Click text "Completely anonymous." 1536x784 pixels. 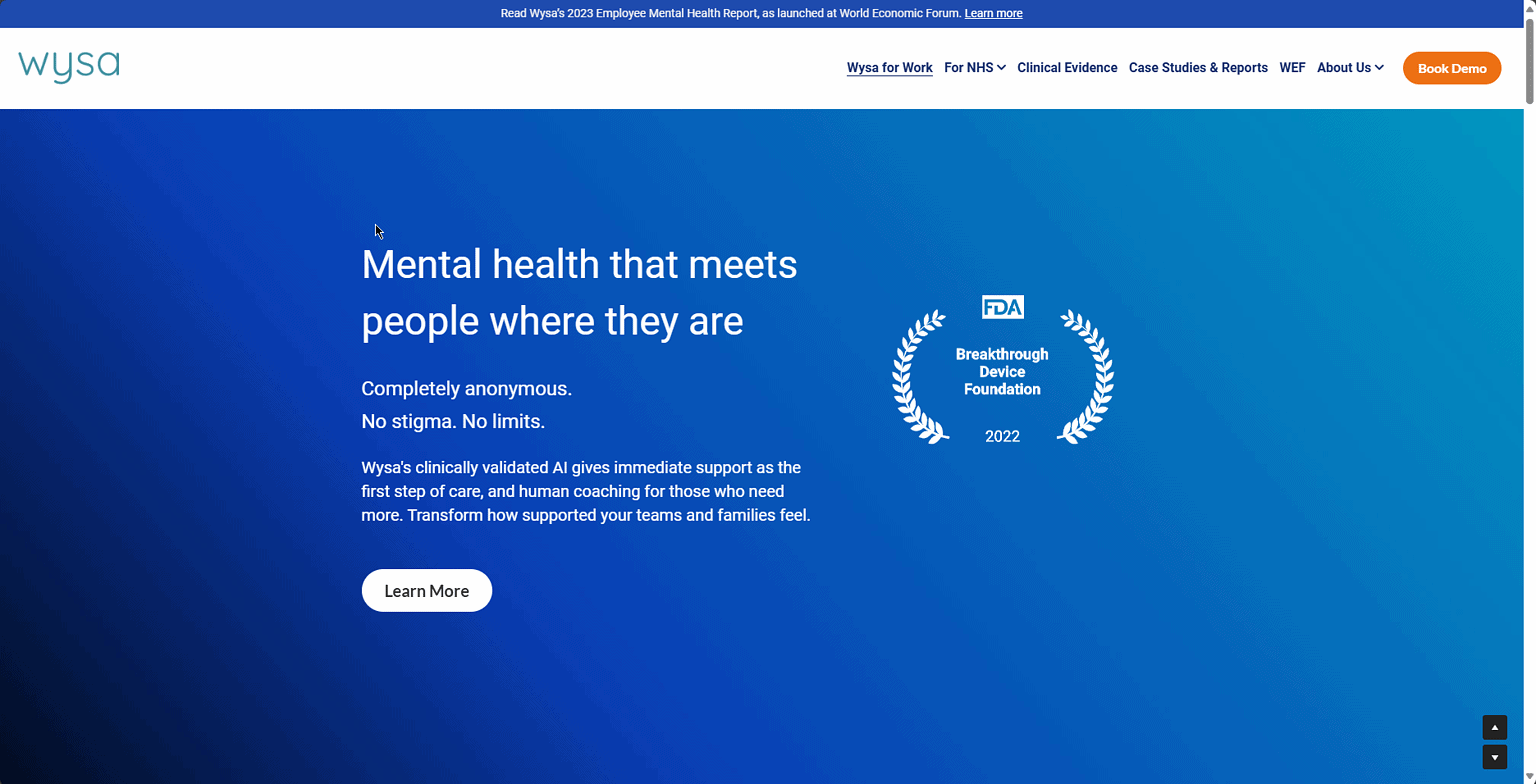466,388
